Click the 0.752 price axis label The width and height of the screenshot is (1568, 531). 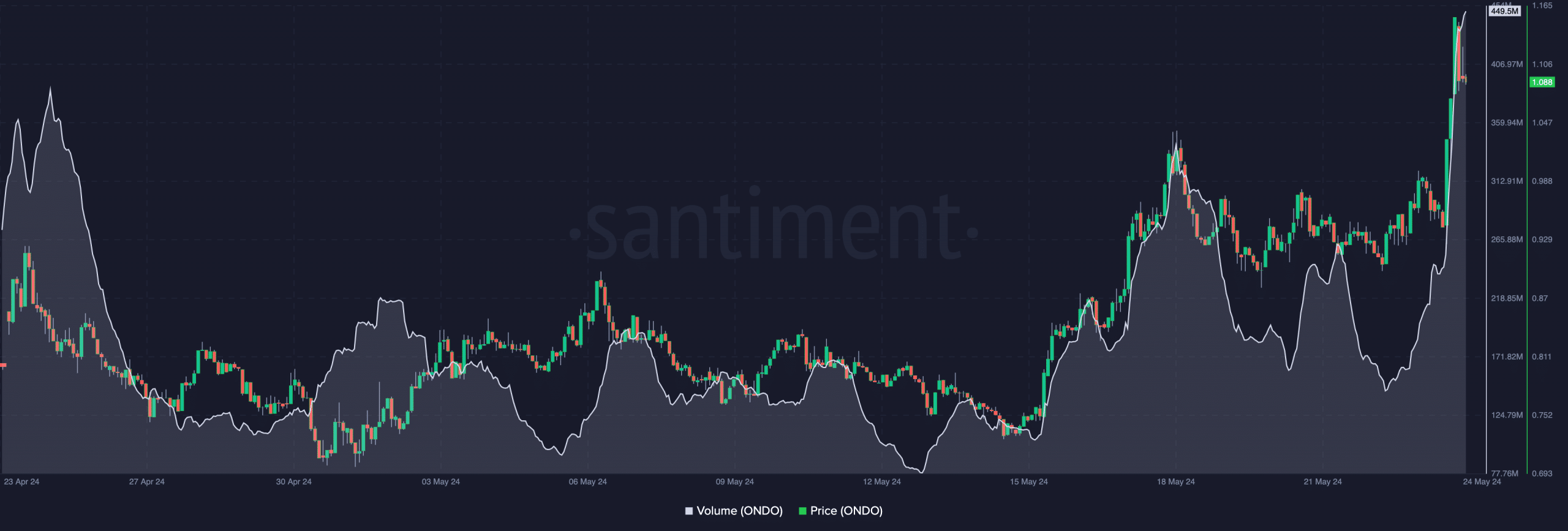pos(1542,415)
